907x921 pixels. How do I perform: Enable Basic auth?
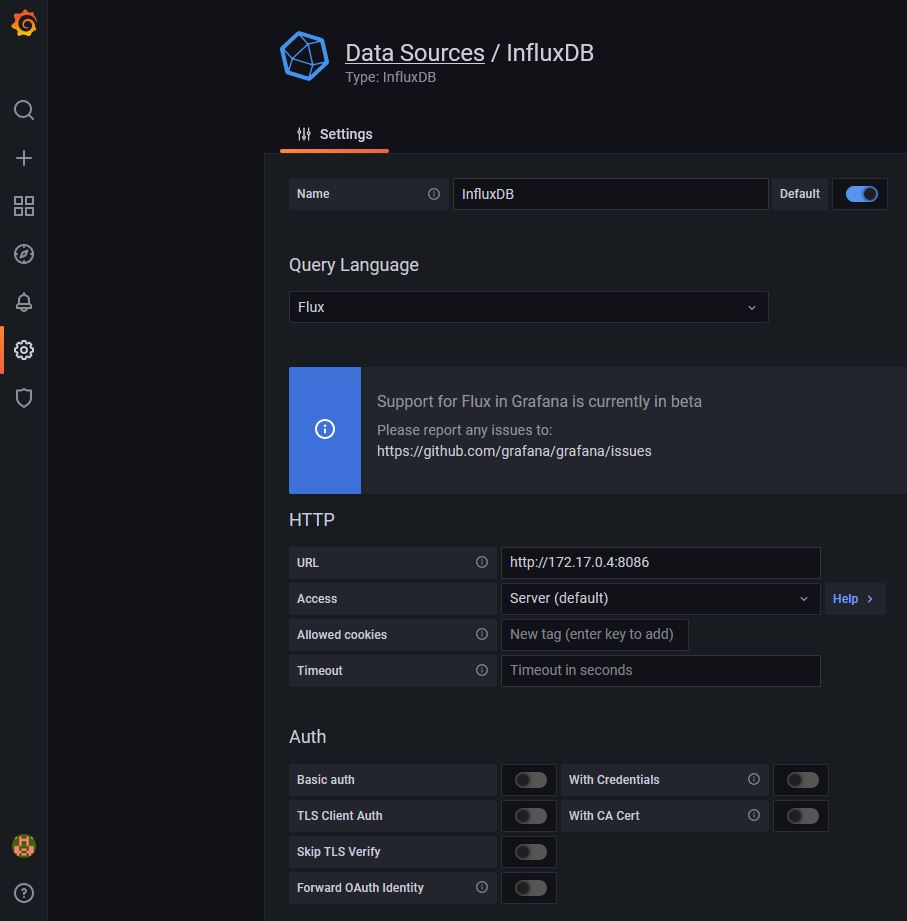528,779
